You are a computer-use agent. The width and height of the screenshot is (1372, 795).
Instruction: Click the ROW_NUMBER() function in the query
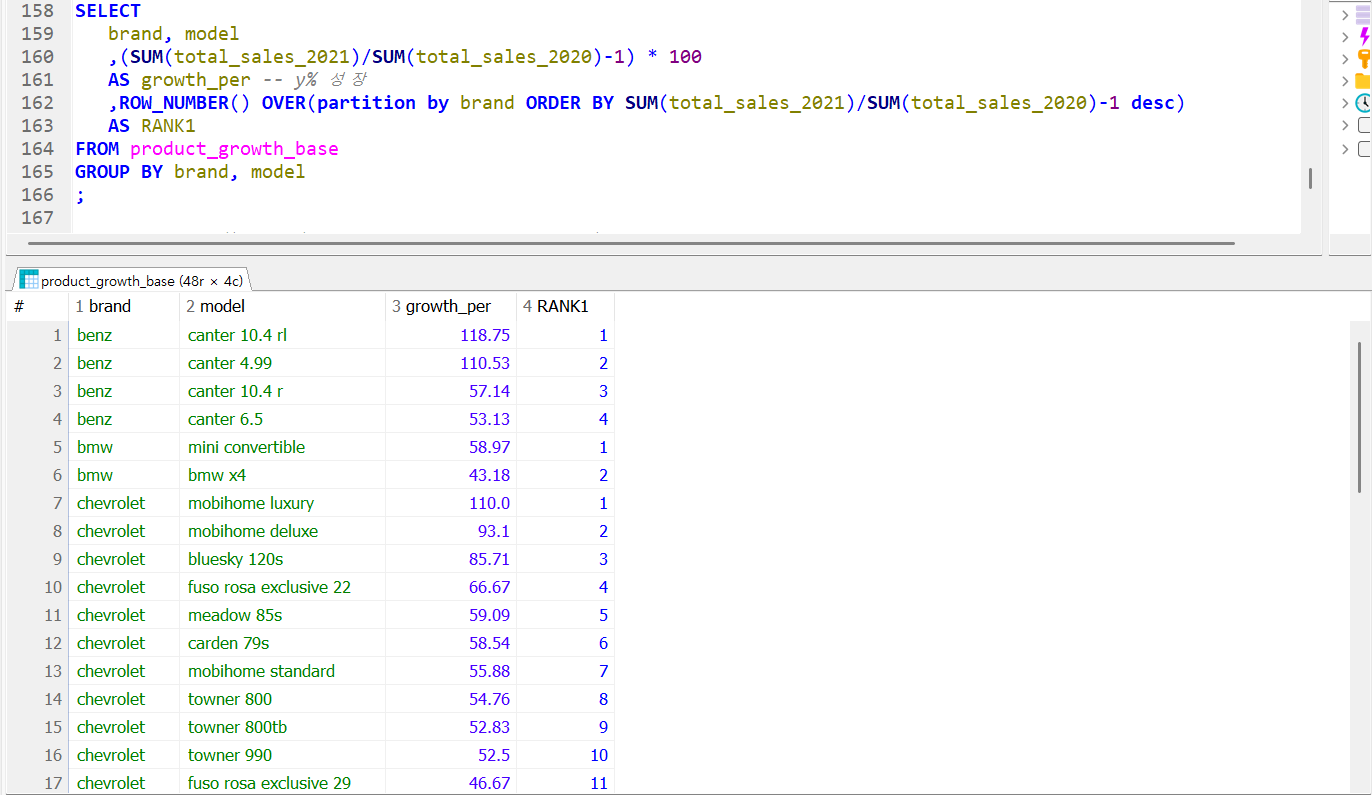pos(185,102)
